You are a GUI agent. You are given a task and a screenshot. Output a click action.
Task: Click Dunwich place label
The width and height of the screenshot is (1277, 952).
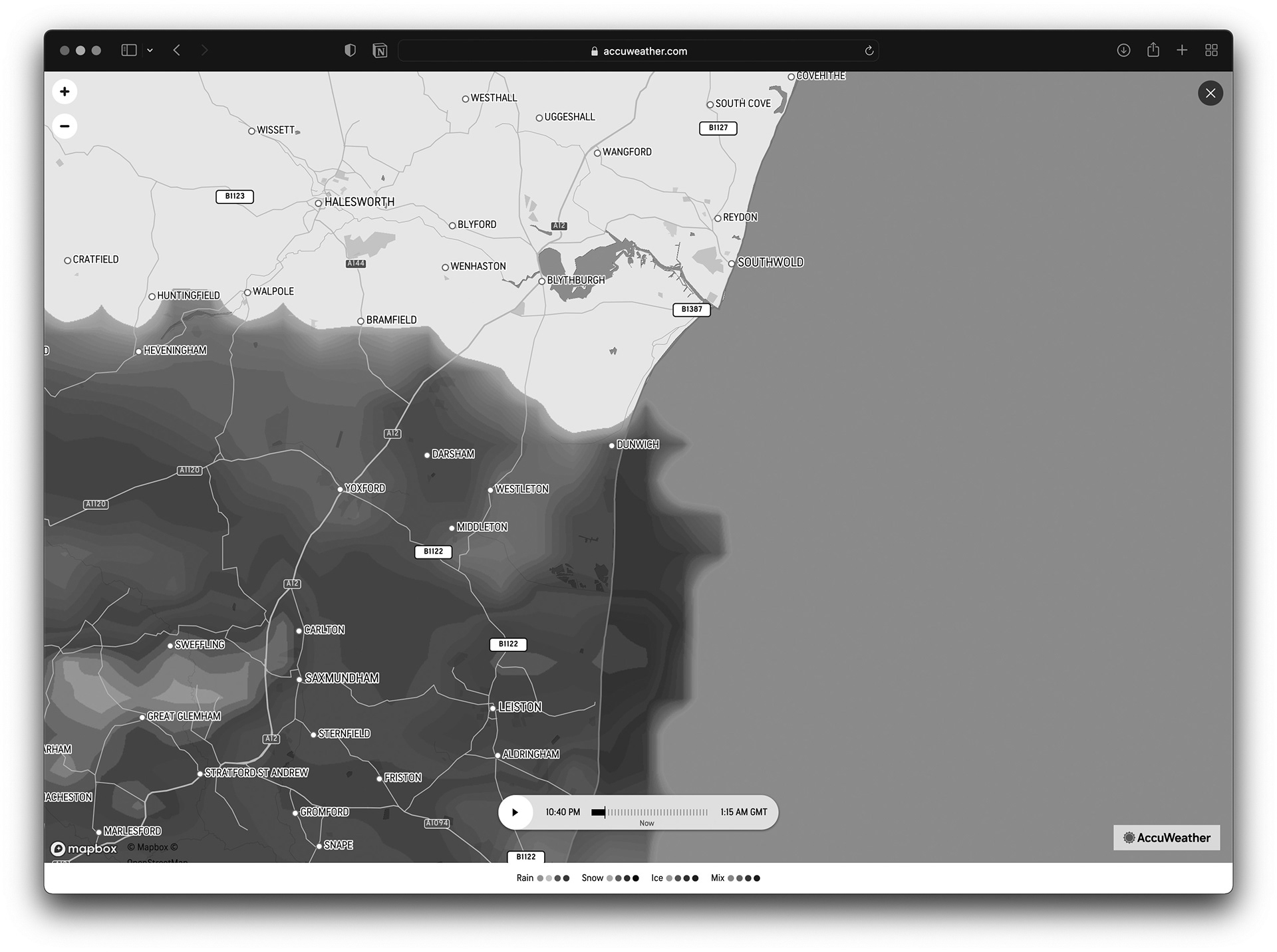(638, 445)
